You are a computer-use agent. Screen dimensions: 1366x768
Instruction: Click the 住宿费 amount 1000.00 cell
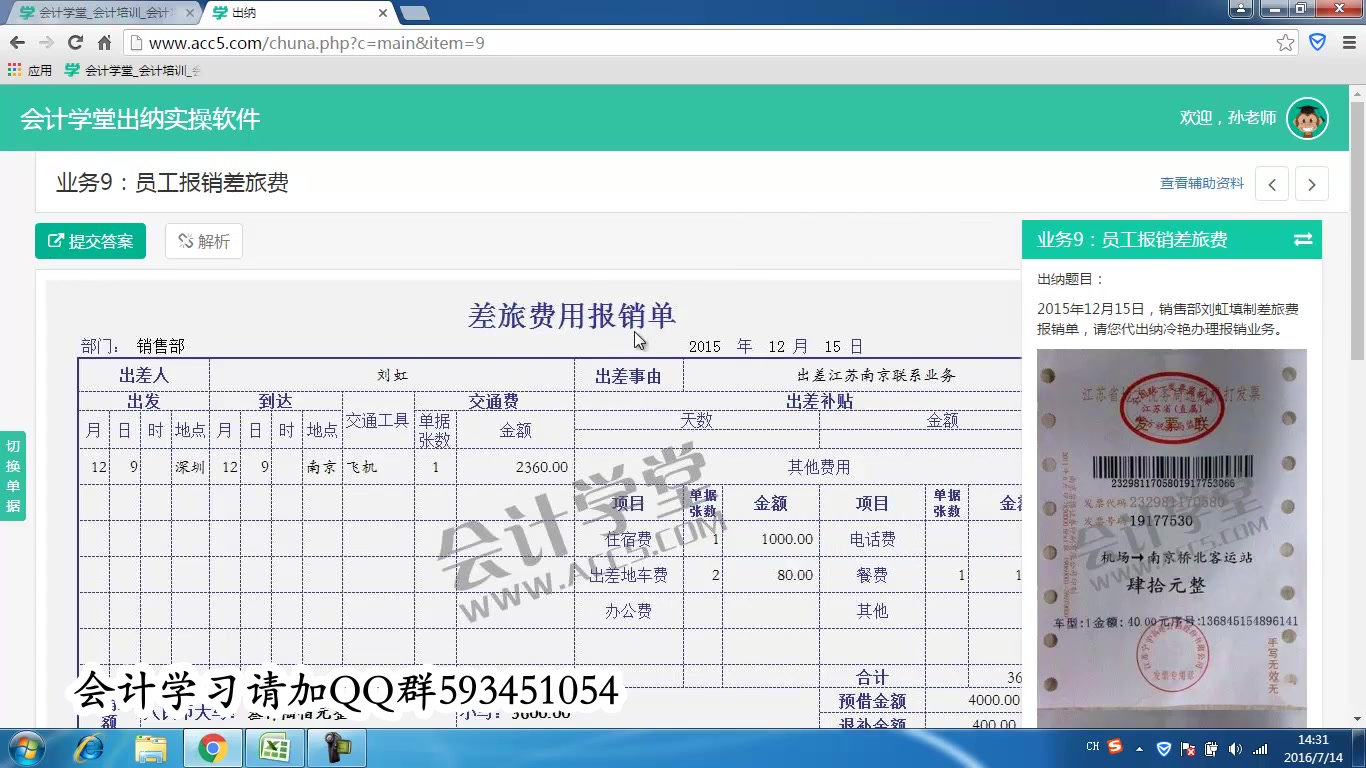tap(770, 539)
